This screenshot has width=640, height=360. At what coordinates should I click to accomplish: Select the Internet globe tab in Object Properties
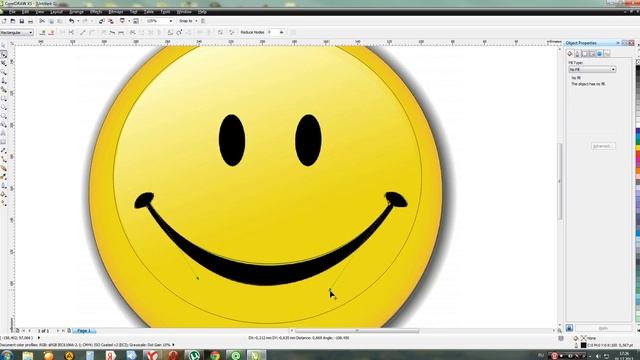tap(600, 53)
